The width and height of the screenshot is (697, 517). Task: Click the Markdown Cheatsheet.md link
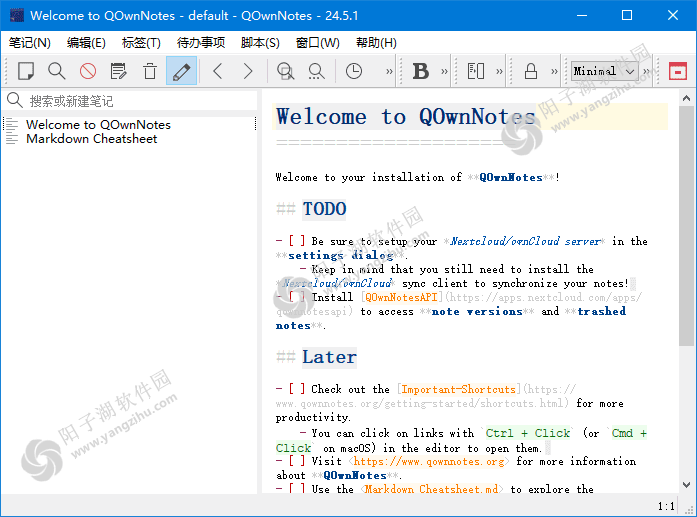(x=431, y=489)
